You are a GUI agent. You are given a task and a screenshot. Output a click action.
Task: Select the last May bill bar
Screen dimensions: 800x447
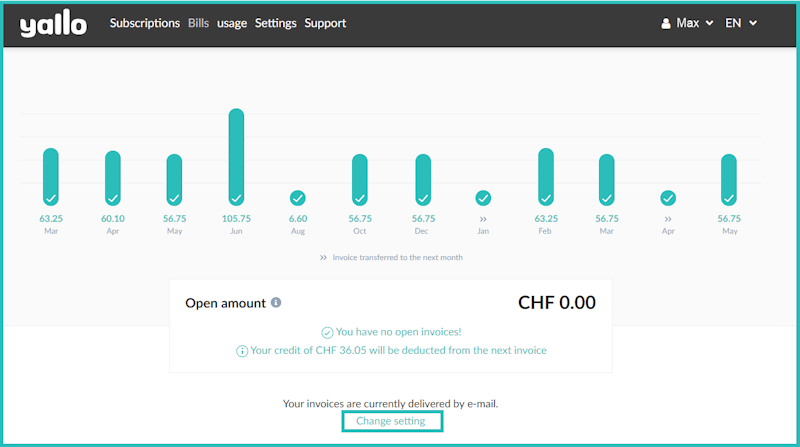(729, 180)
